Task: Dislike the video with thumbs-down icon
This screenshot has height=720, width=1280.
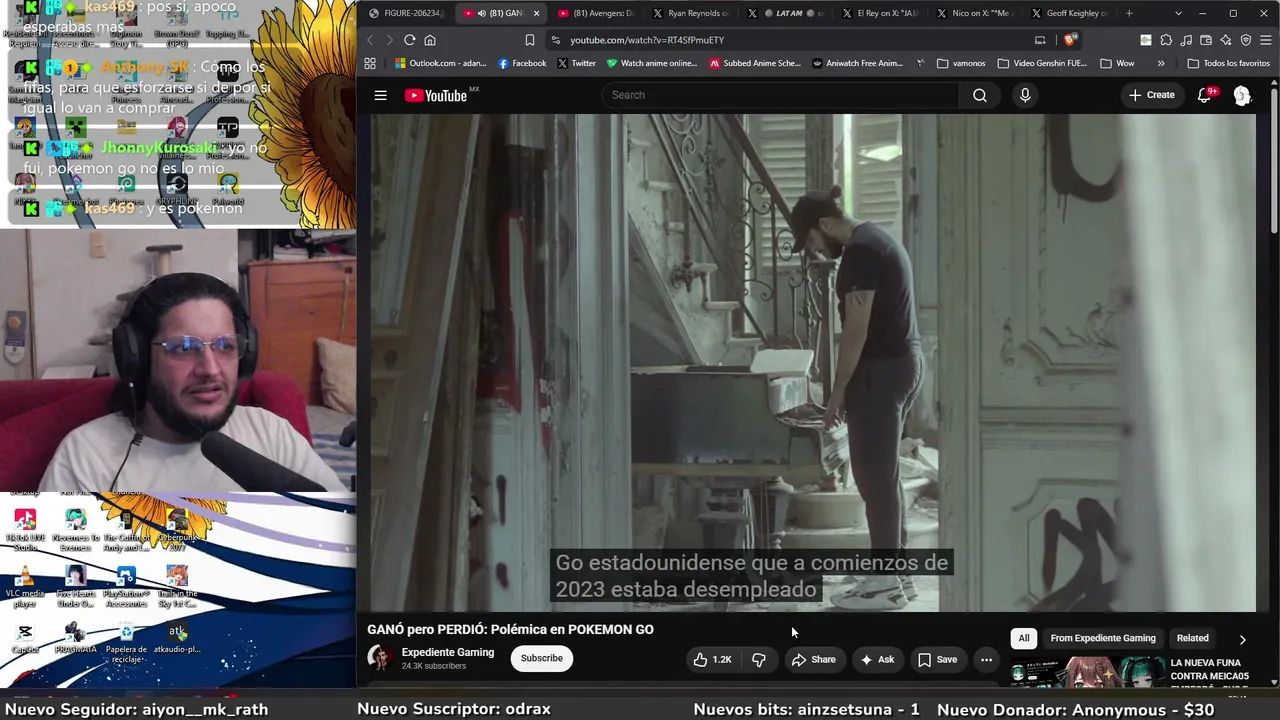Action: click(759, 659)
